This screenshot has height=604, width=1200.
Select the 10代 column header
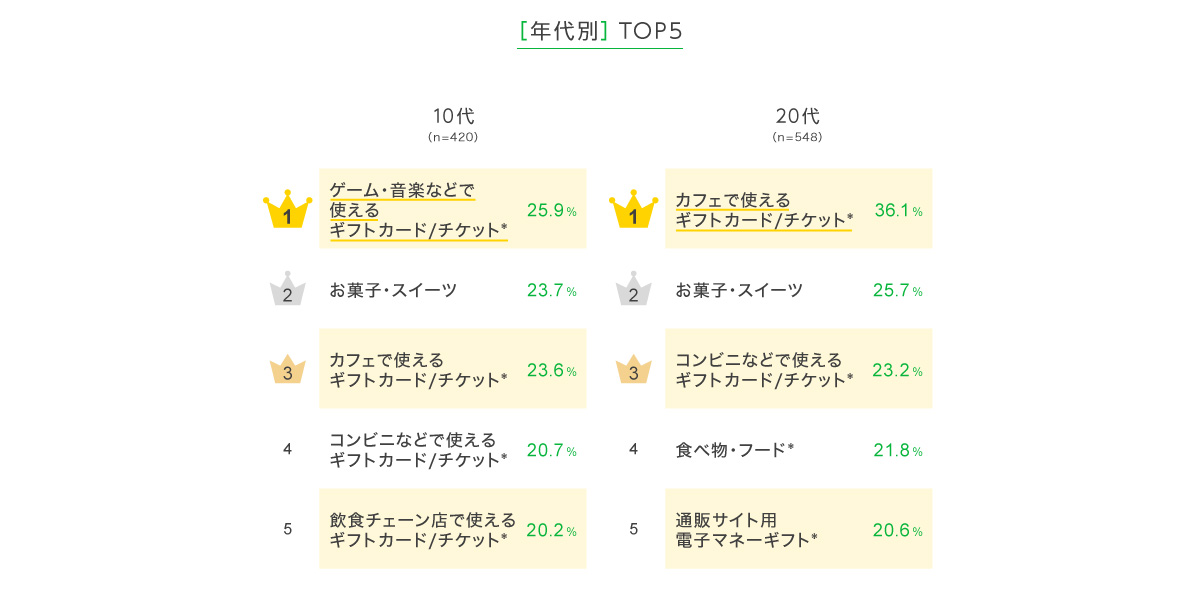click(x=453, y=116)
